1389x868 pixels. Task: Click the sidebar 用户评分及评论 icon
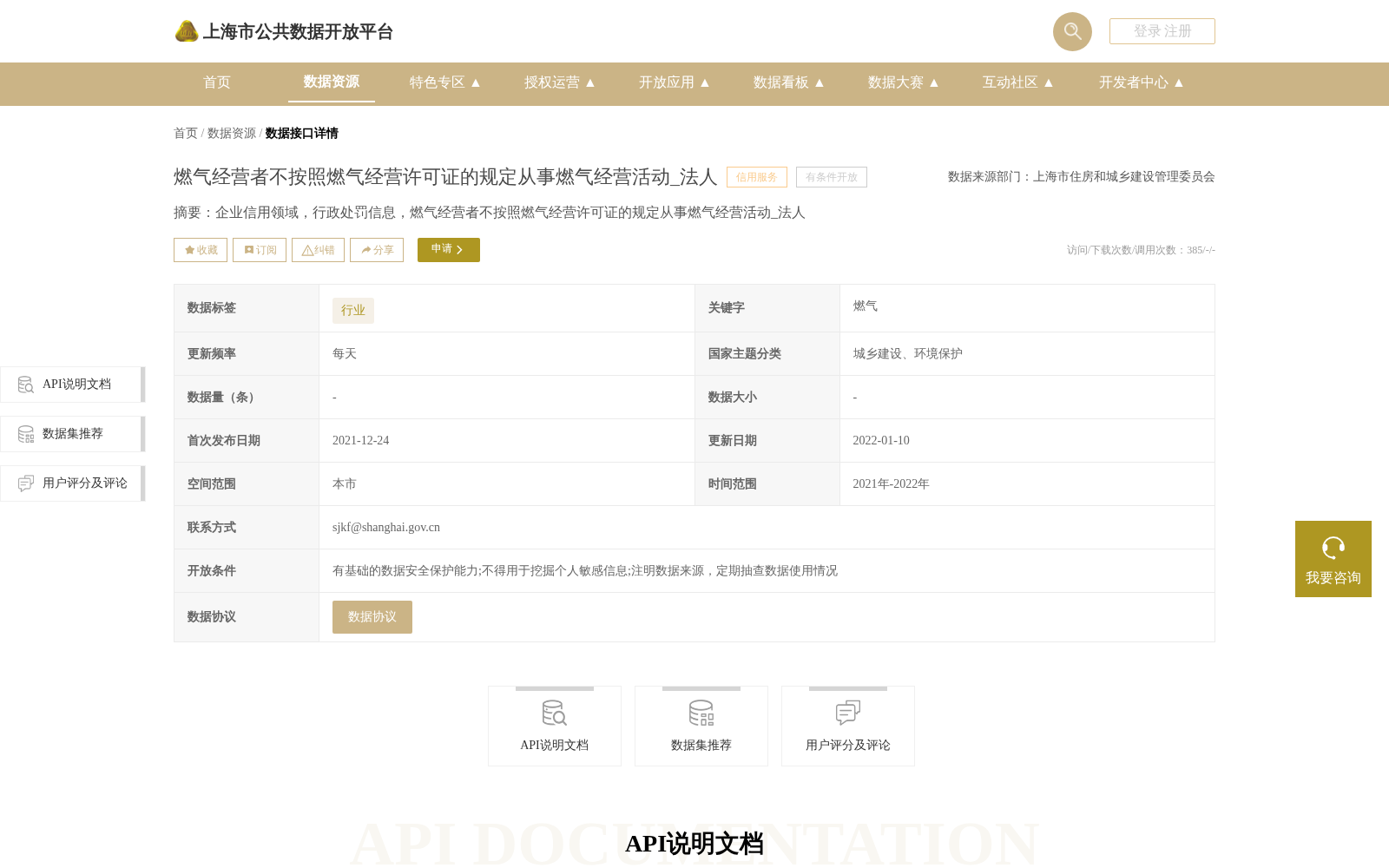[x=26, y=483]
